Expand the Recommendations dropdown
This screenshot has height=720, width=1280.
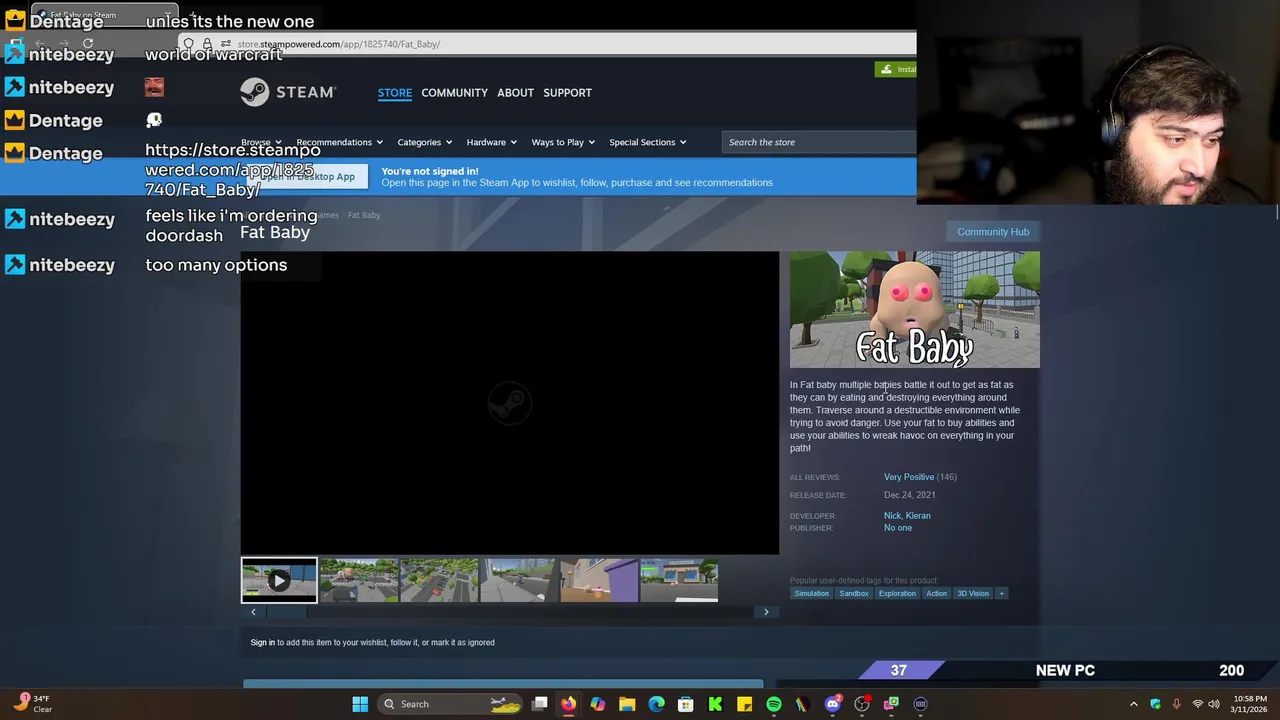pos(339,142)
